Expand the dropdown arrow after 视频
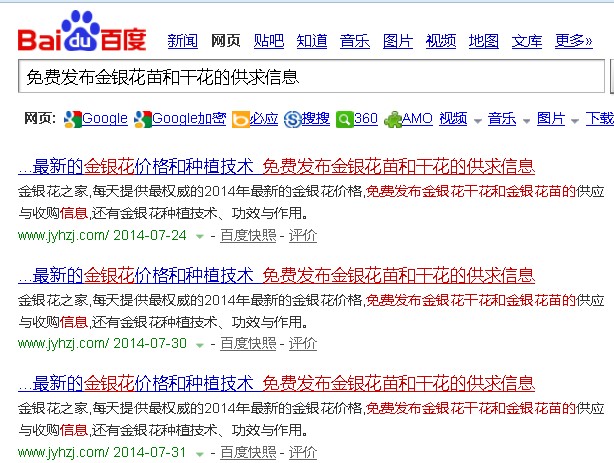Screen dimensions: 614x463 (x=478, y=121)
